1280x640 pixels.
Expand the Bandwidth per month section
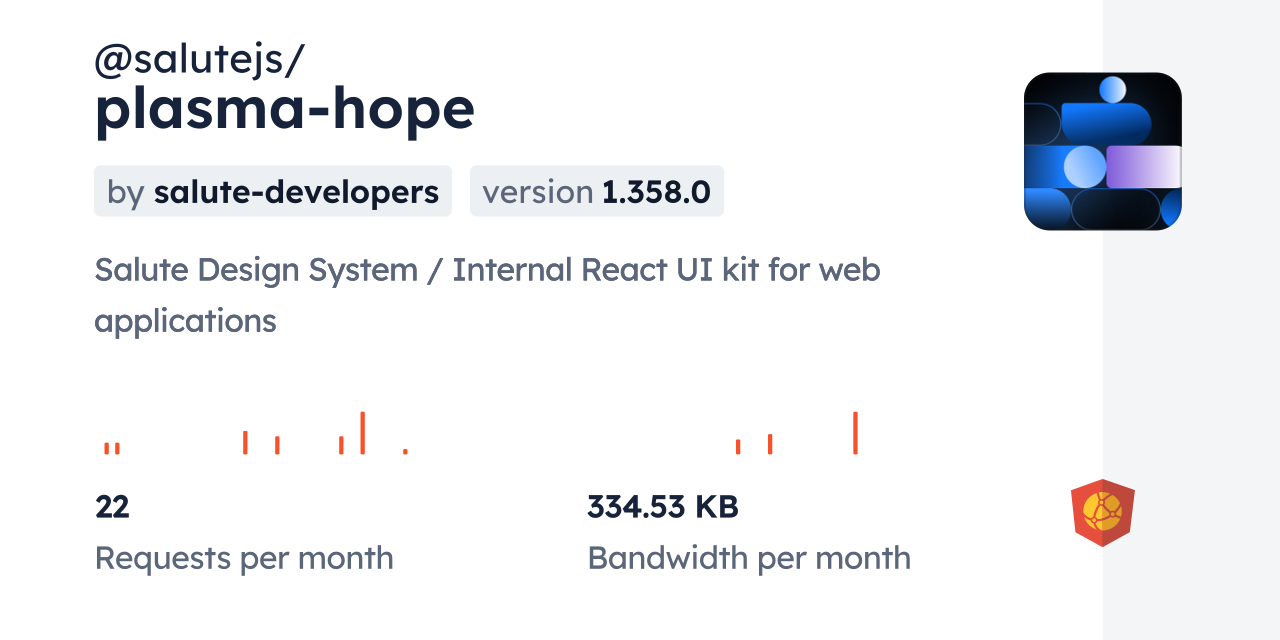749,558
